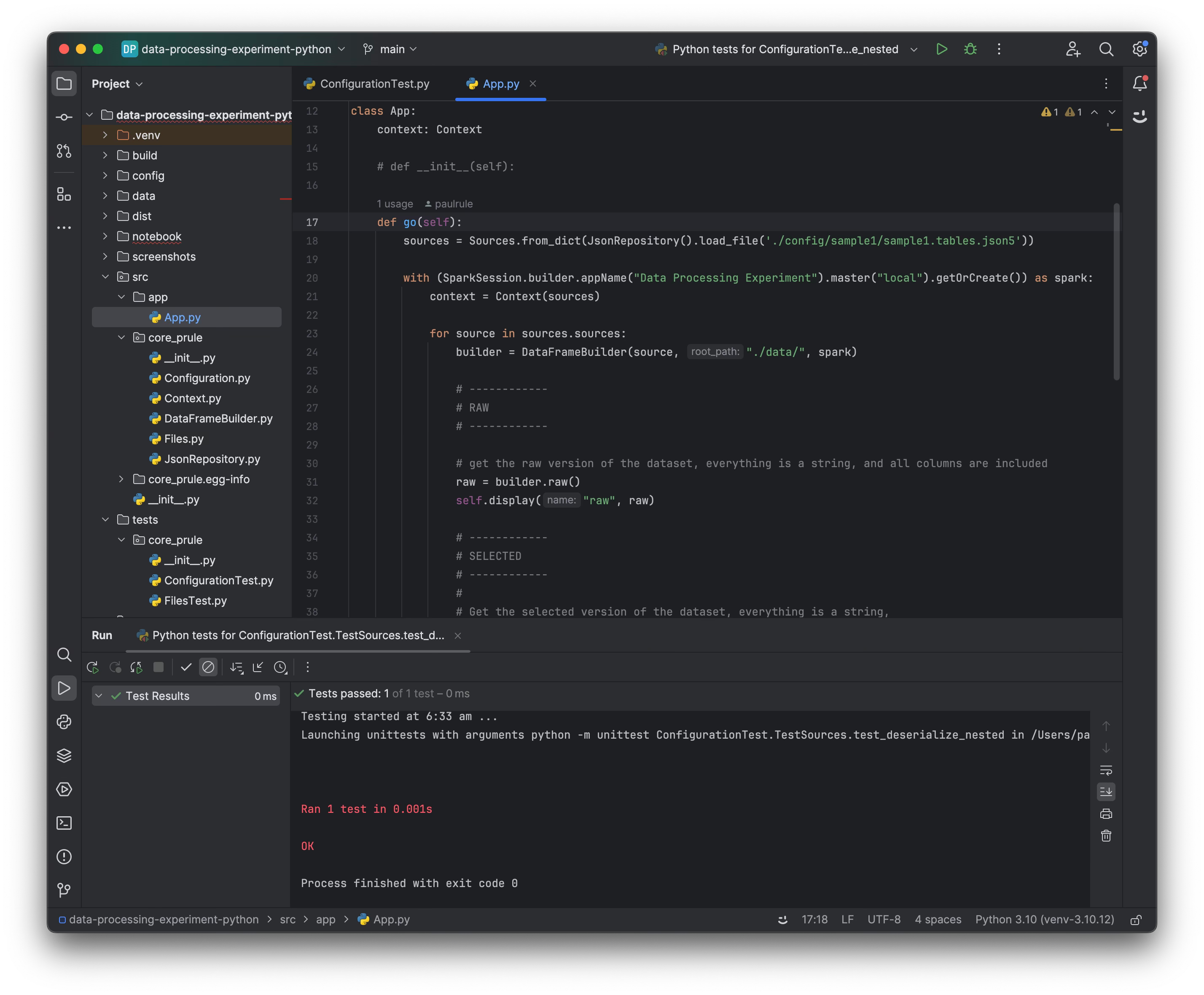Image resolution: width=1204 pixels, height=995 pixels.
Task: Expand the config folder
Action: [105, 175]
